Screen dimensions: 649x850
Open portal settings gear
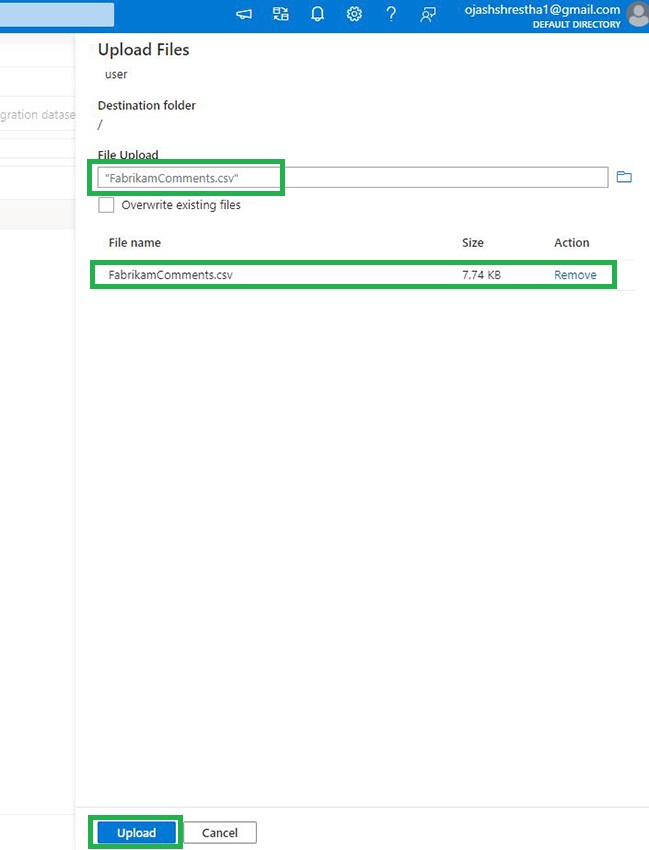(x=354, y=14)
